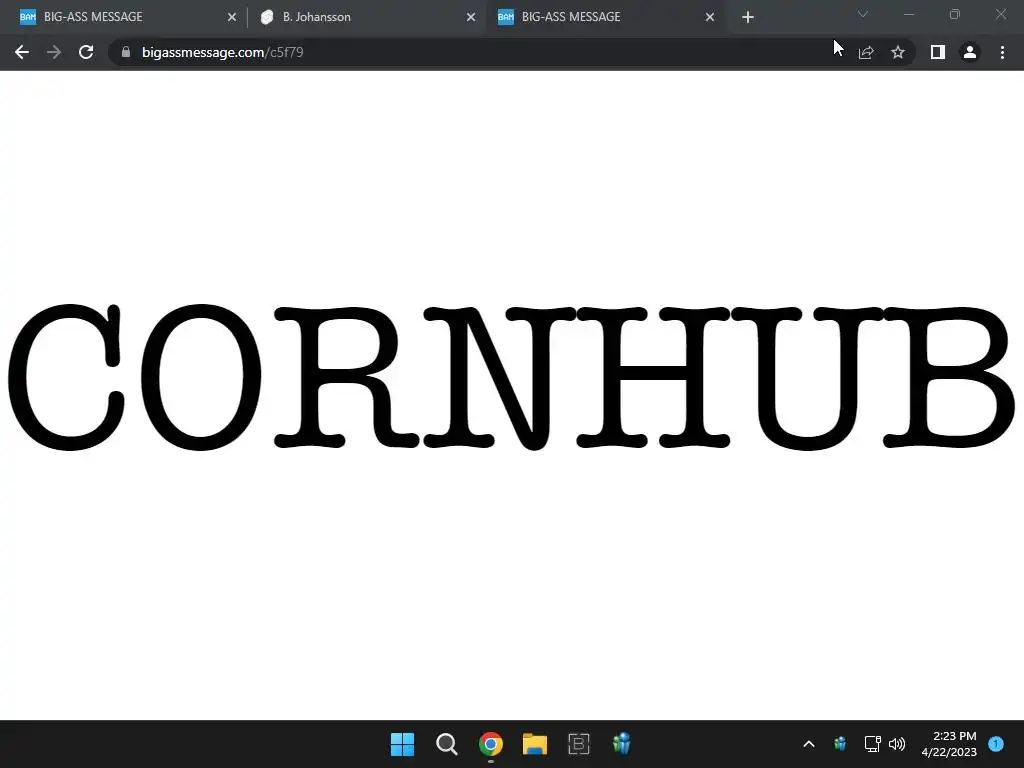
Task: Open File Explorer from the taskbar
Action: click(x=535, y=744)
